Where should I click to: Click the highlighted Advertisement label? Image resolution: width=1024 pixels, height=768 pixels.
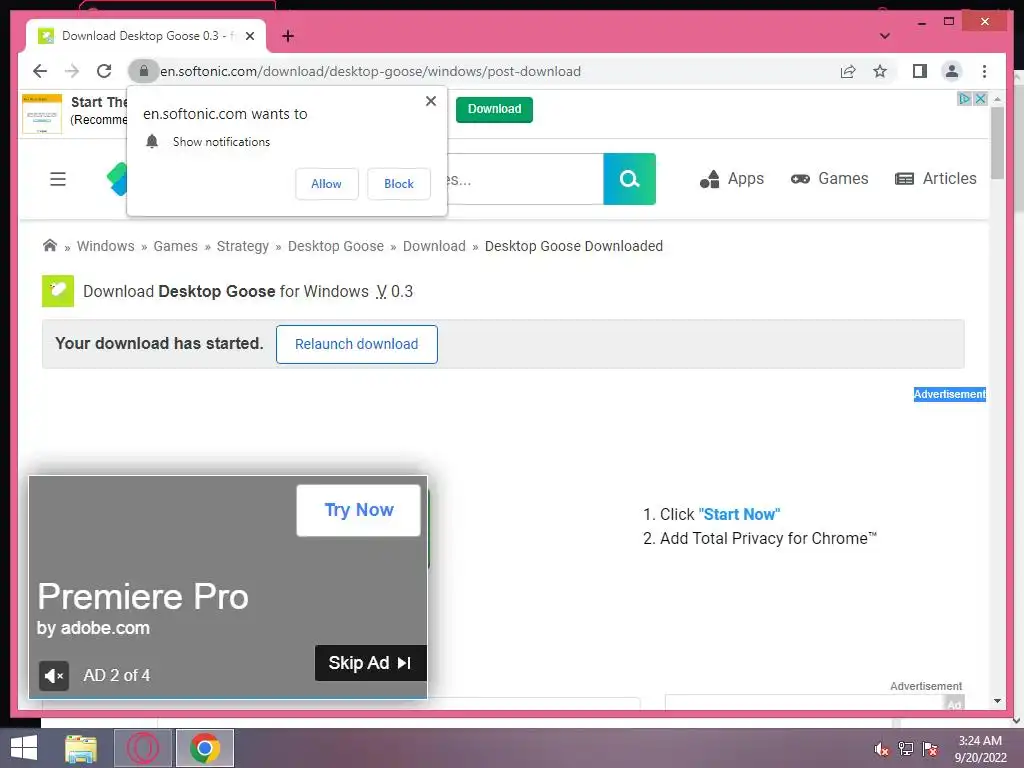pyautogui.click(x=950, y=394)
